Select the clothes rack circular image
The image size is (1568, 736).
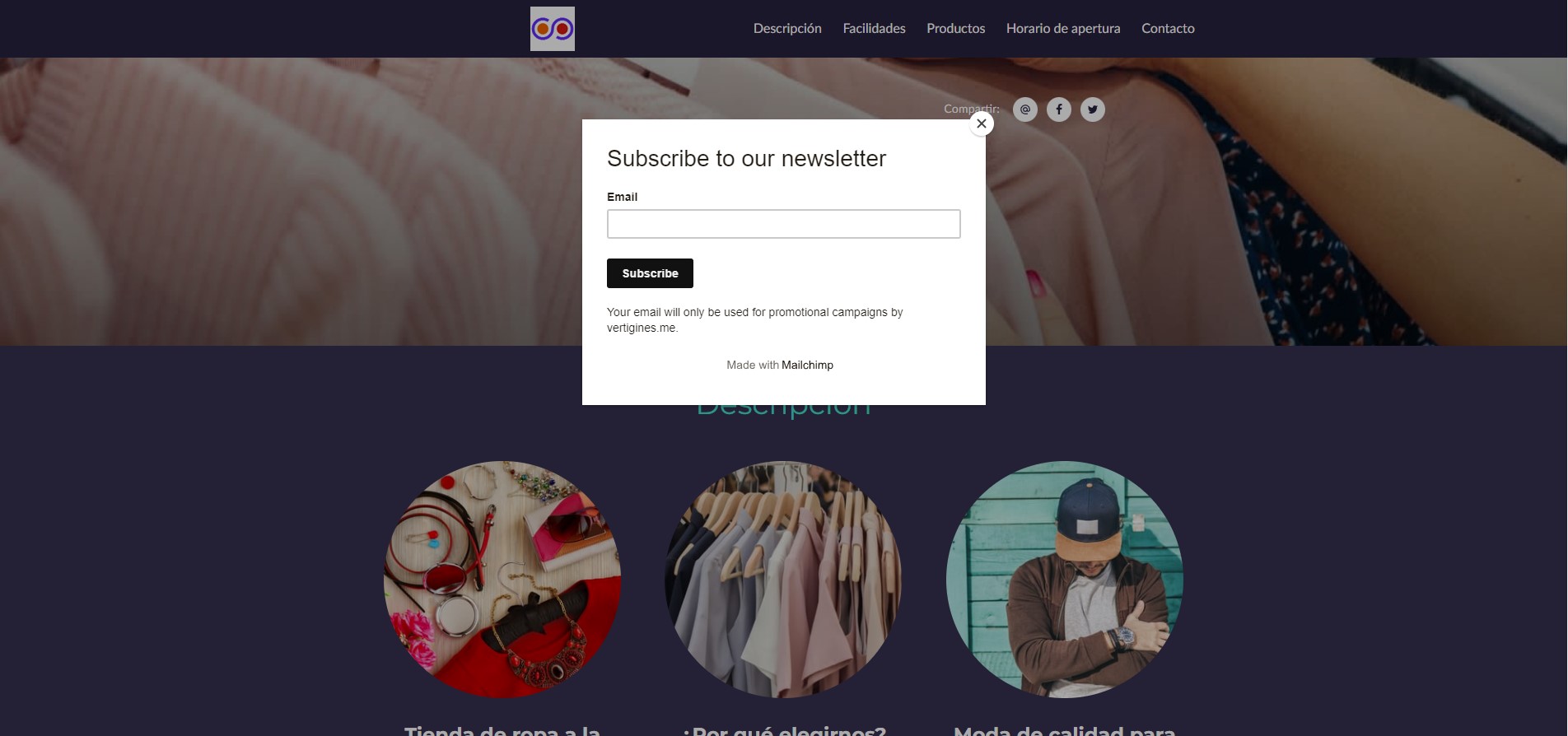(783, 579)
